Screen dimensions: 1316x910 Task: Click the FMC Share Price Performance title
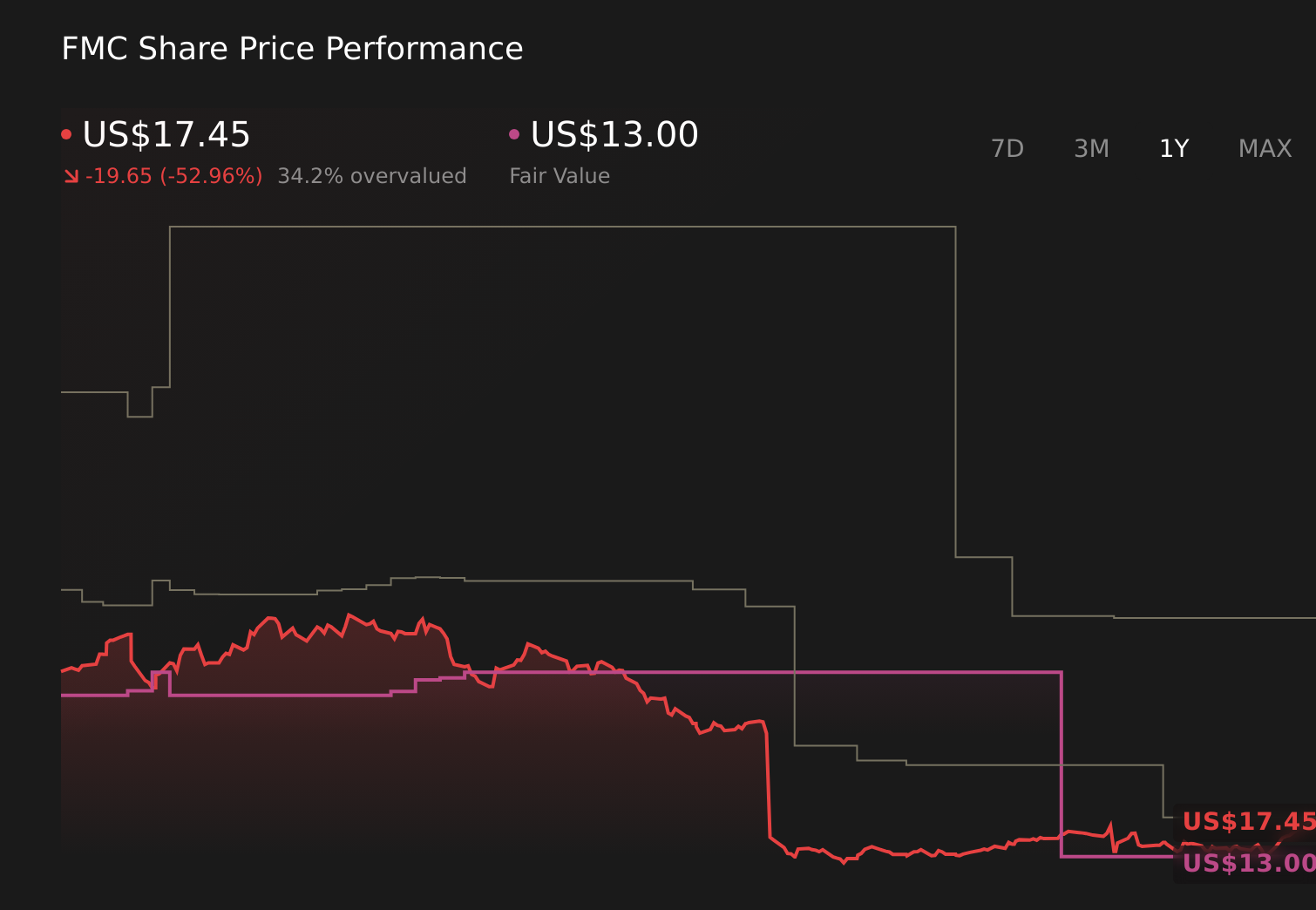[x=292, y=48]
